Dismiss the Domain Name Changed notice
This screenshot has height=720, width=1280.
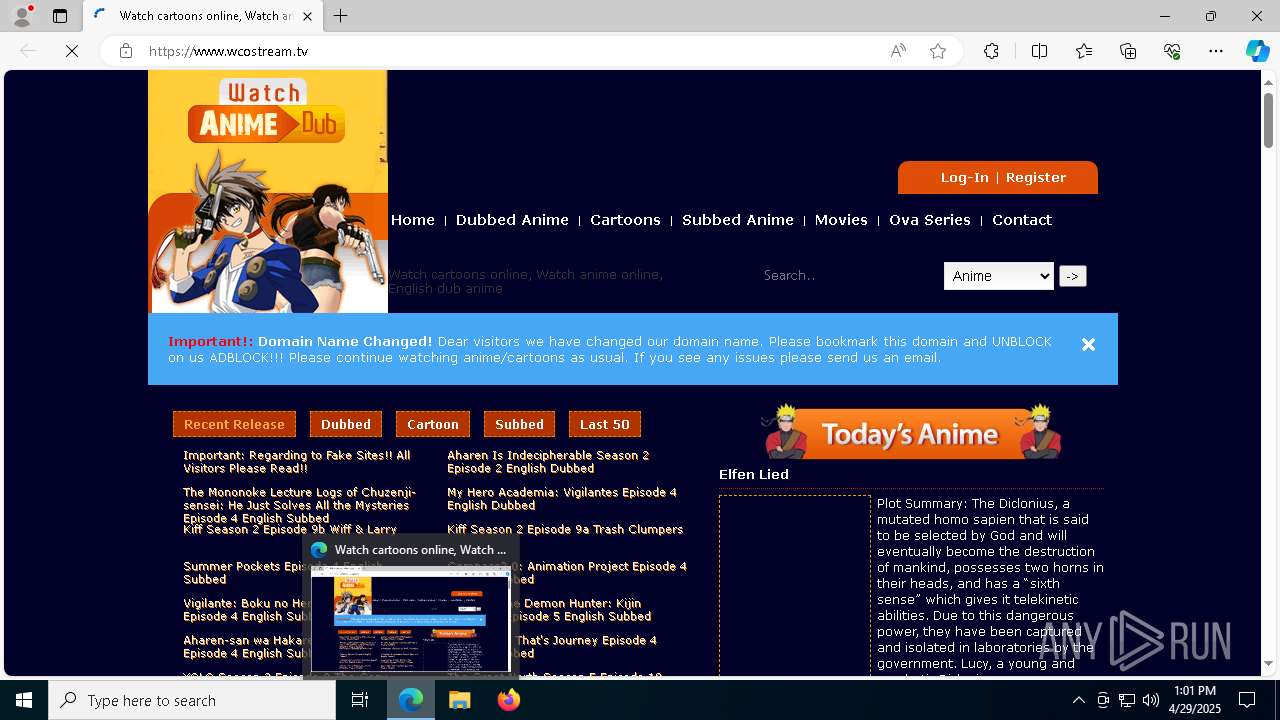[1088, 344]
